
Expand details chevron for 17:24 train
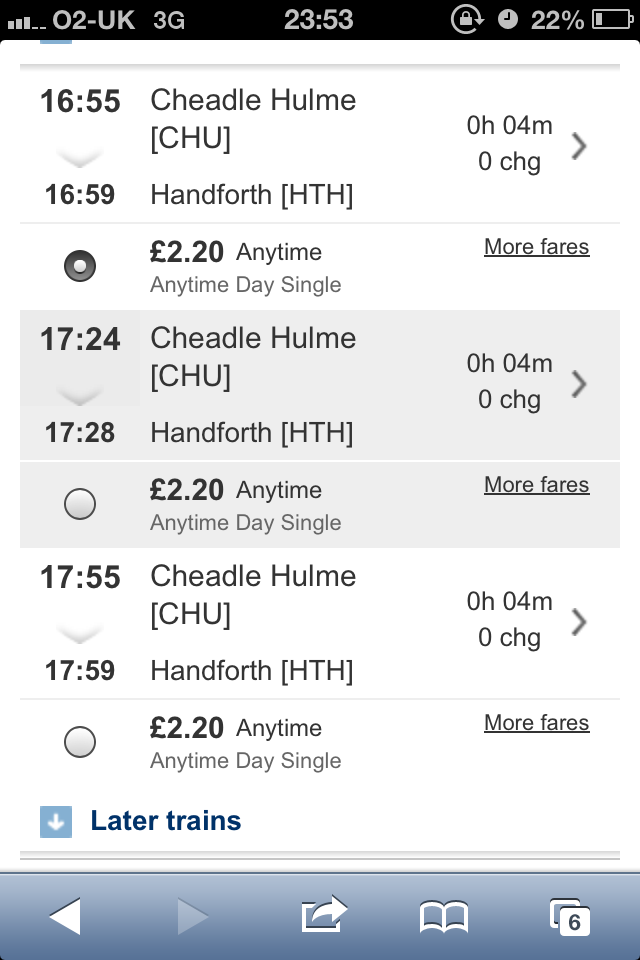click(x=578, y=384)
